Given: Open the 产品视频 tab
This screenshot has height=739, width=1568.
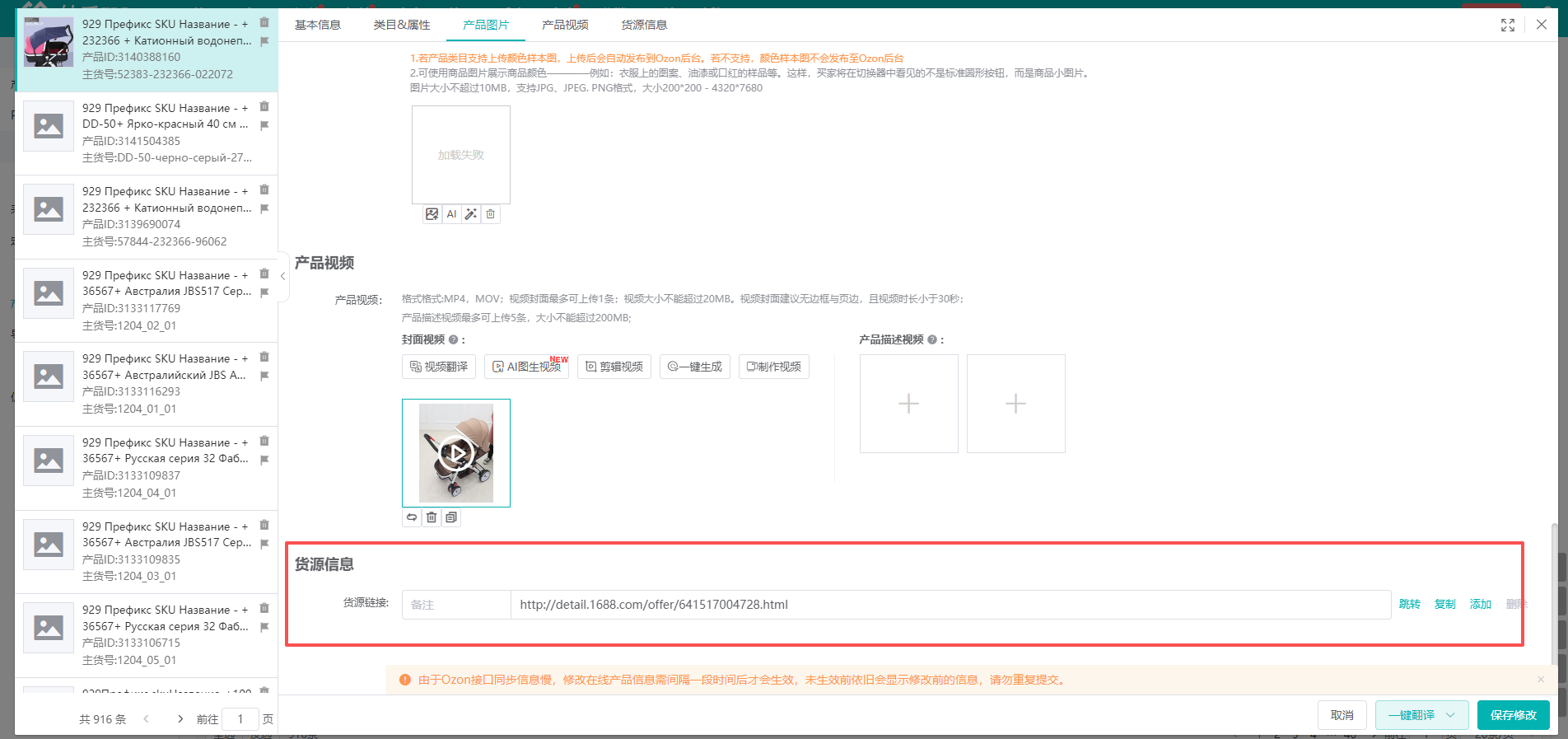Looking at the screenshot, I should click(x=565, y=25).
